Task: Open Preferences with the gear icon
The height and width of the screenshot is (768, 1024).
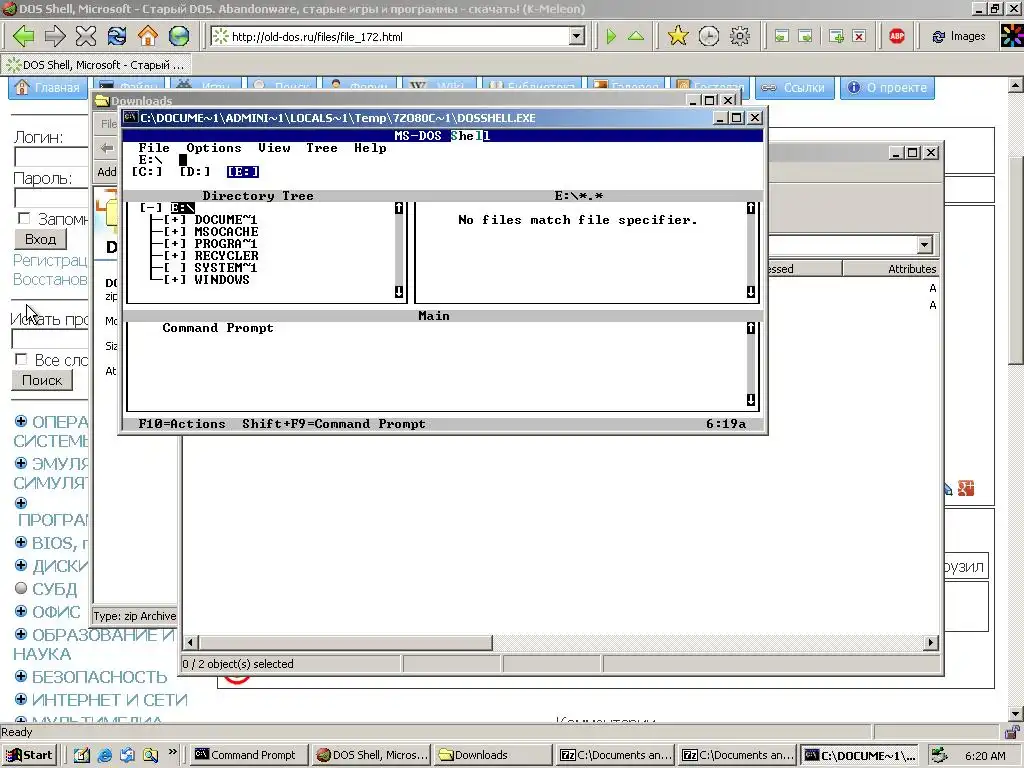Action: (x=740, y=36)
